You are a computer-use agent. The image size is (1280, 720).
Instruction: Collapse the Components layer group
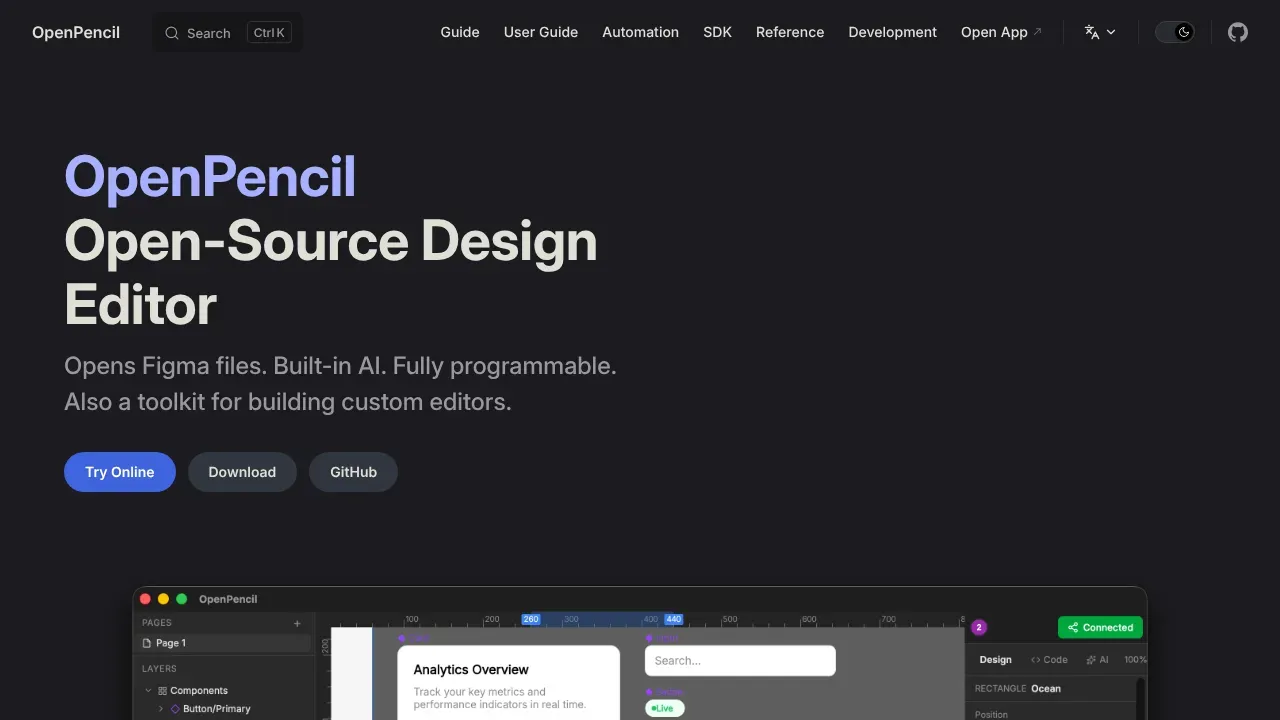pos(149,690)
